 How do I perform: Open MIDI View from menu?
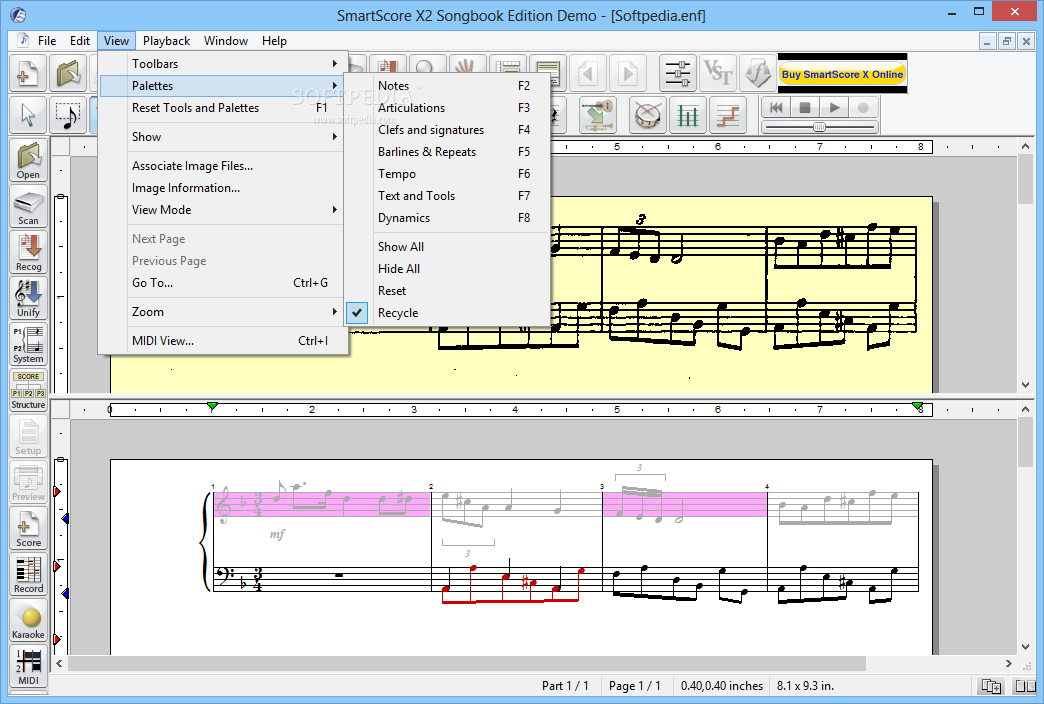coord(222,340)
